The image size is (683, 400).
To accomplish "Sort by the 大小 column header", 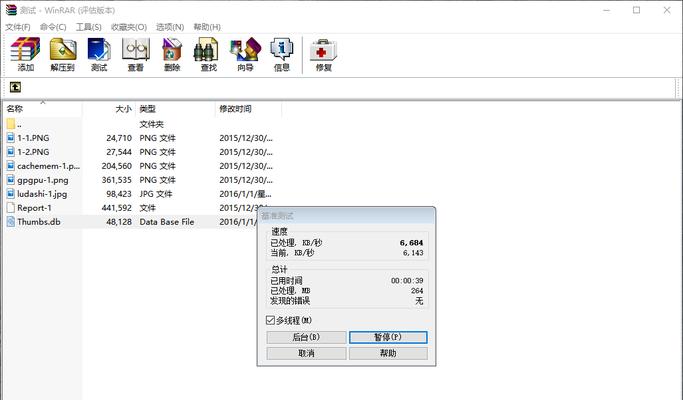I will (108, 109).
